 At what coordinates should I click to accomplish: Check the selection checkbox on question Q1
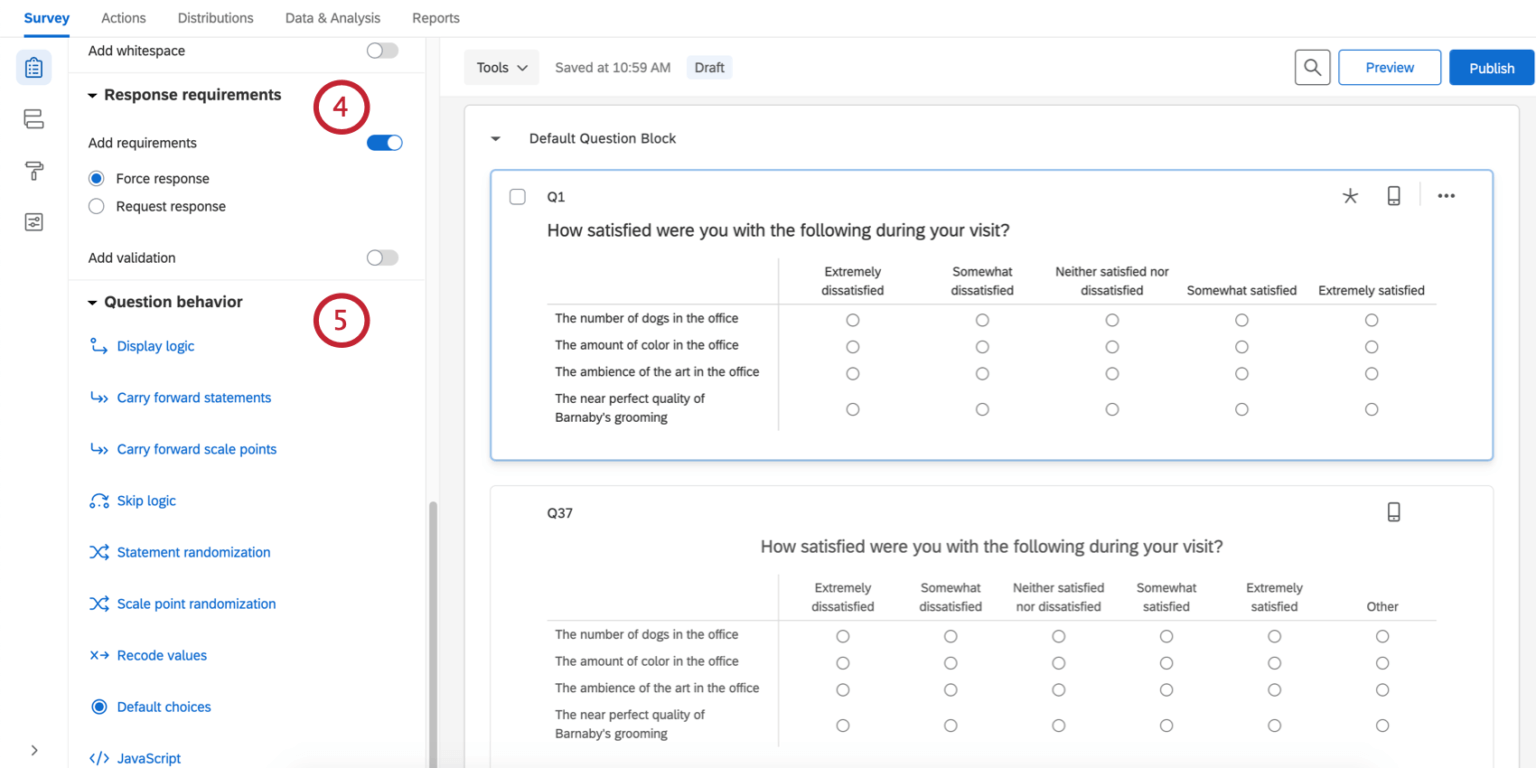coord(517,196)
